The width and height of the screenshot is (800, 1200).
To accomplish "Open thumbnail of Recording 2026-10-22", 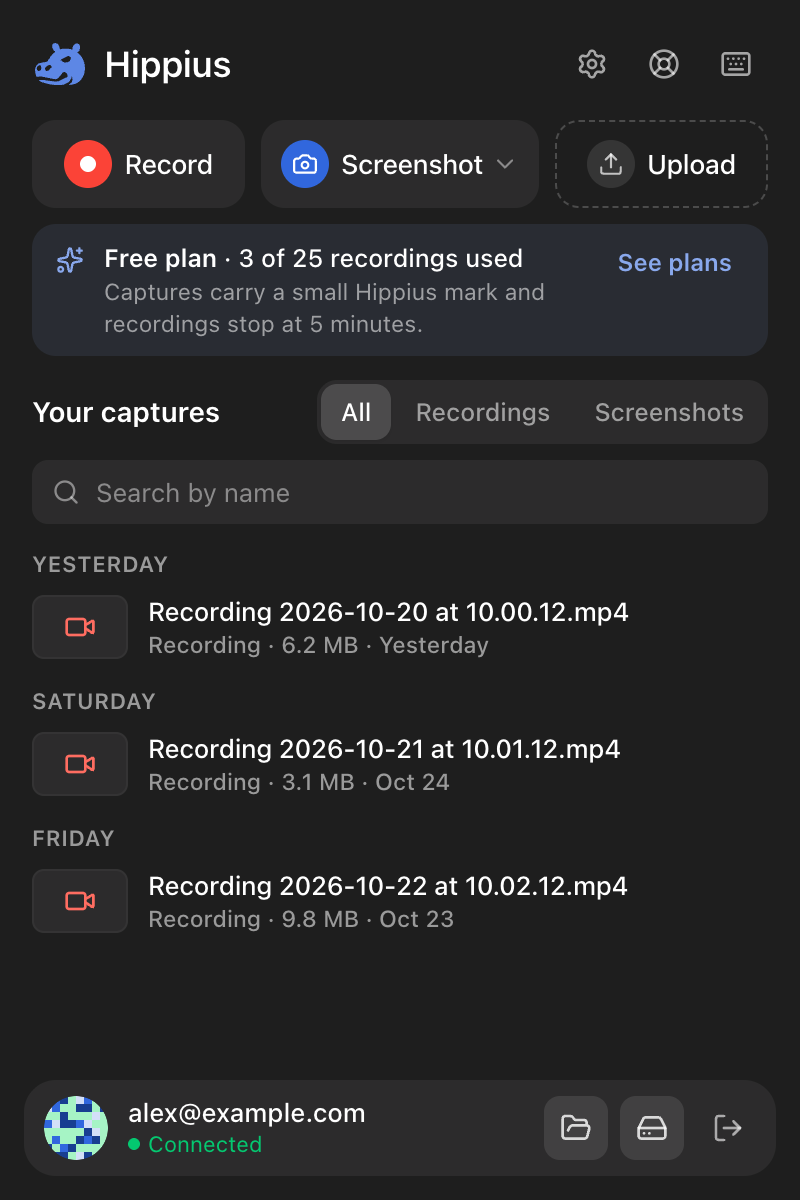I will (x=80, y=901).
